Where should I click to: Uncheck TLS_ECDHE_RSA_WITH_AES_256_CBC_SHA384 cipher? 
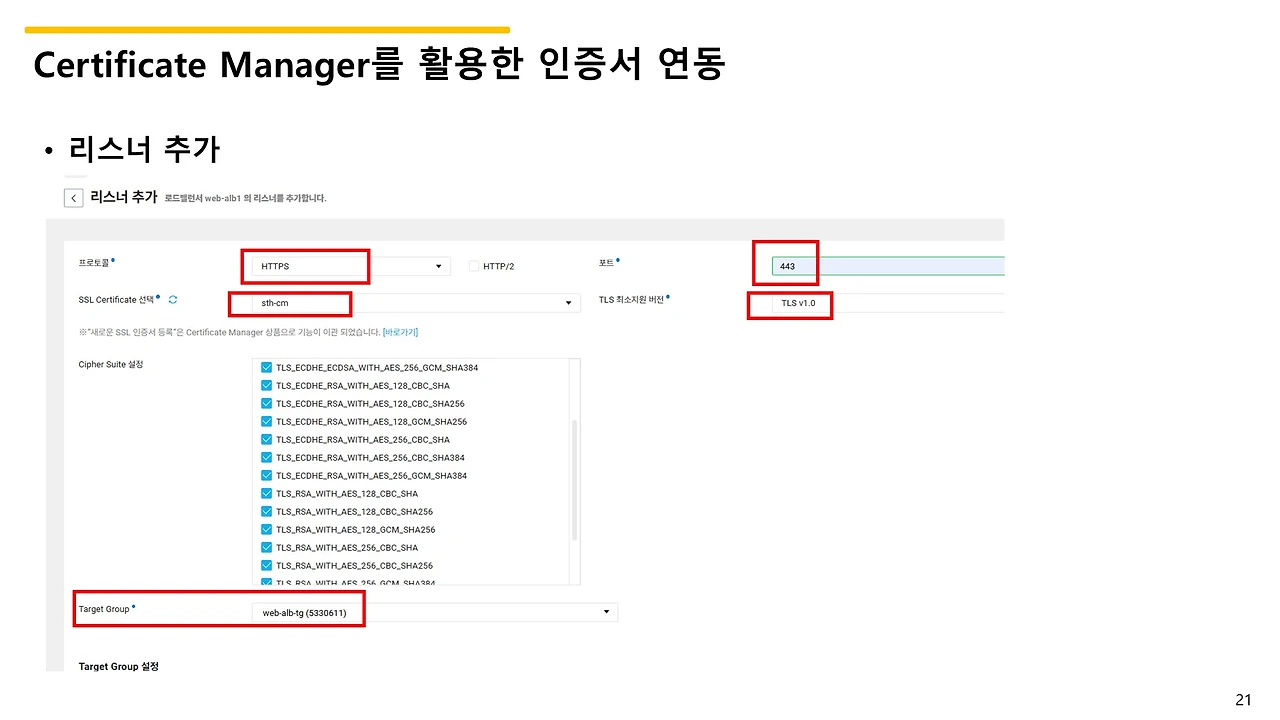pos(266,458)
